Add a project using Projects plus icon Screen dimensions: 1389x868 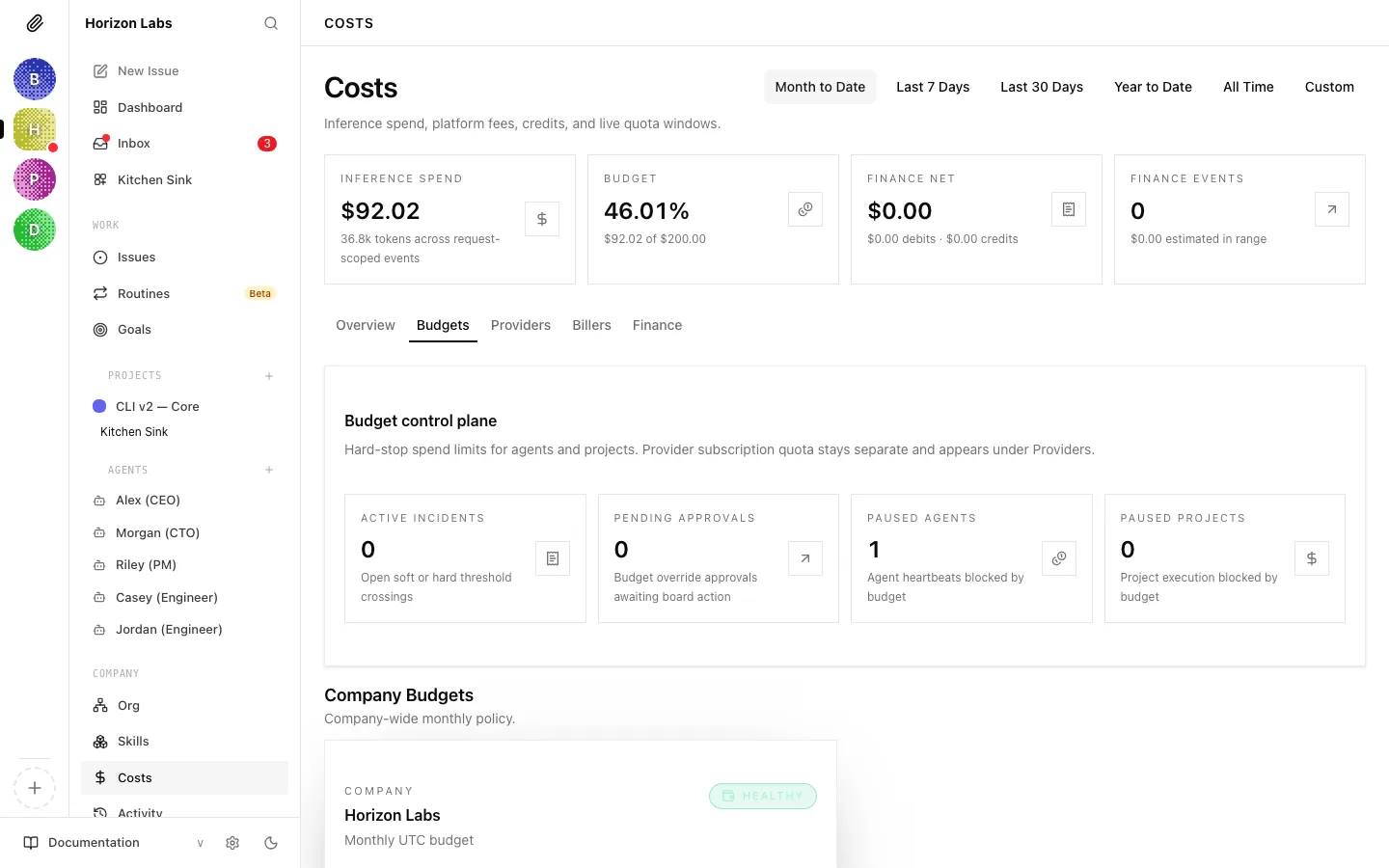pos(269,376)
